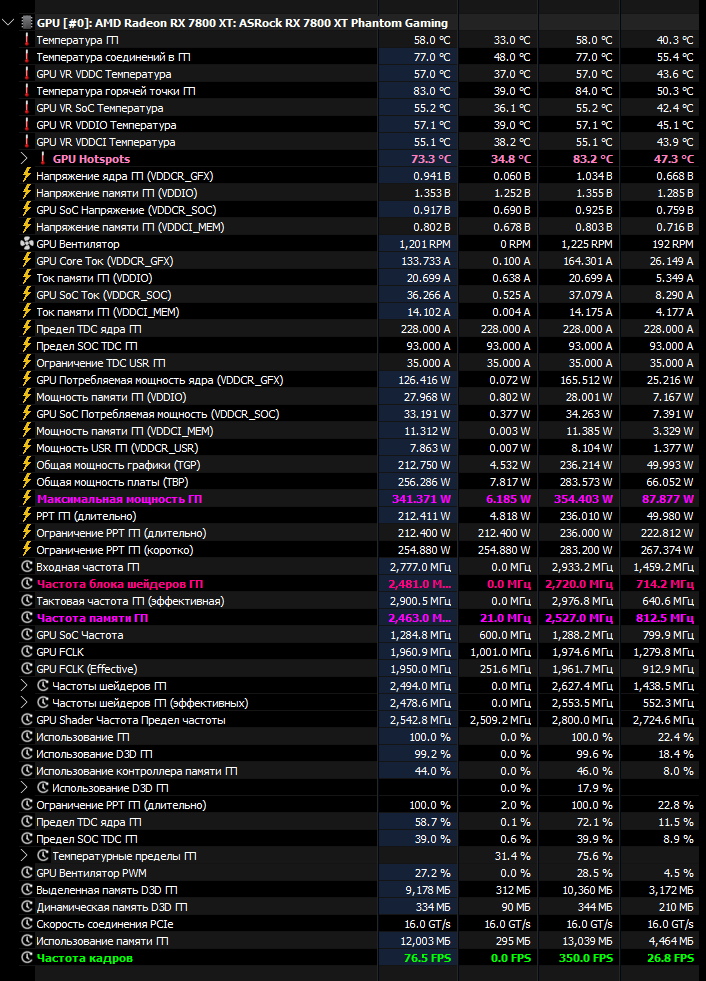Select Ограничение PPT ГП (коротко) label
Image resolution: width=706 pixels, height=981 pixels.
pyautogui.click(x=115, y=550)
